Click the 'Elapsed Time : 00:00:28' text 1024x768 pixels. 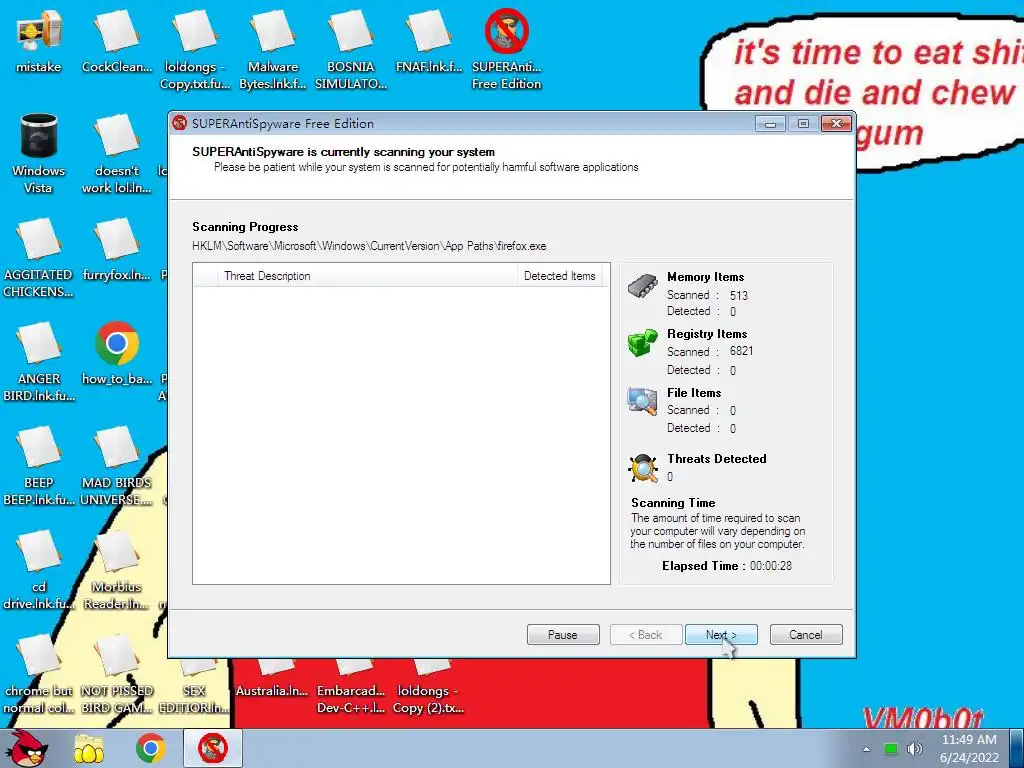(727, 566)
